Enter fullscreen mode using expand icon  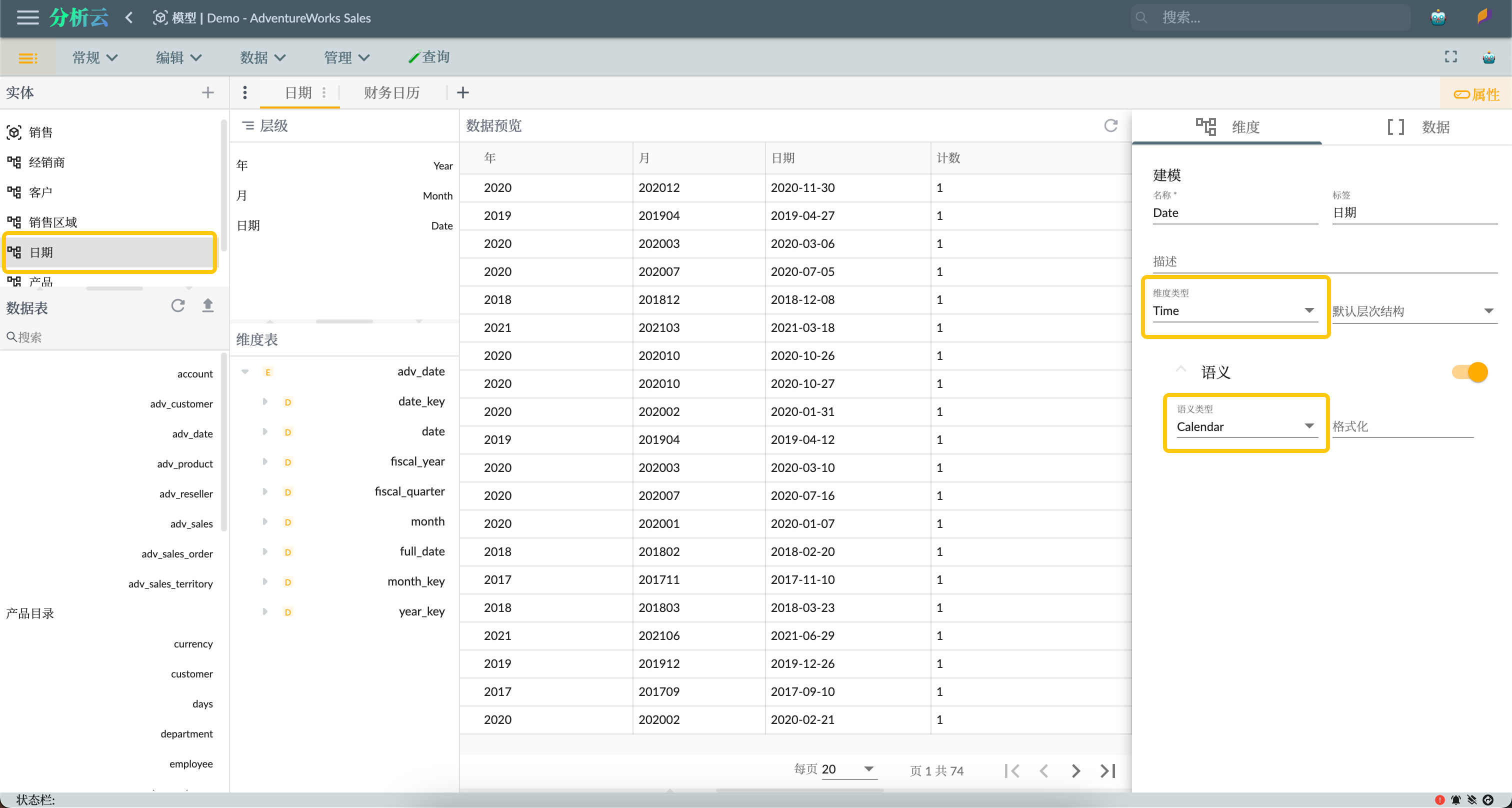click(1450, 57)
